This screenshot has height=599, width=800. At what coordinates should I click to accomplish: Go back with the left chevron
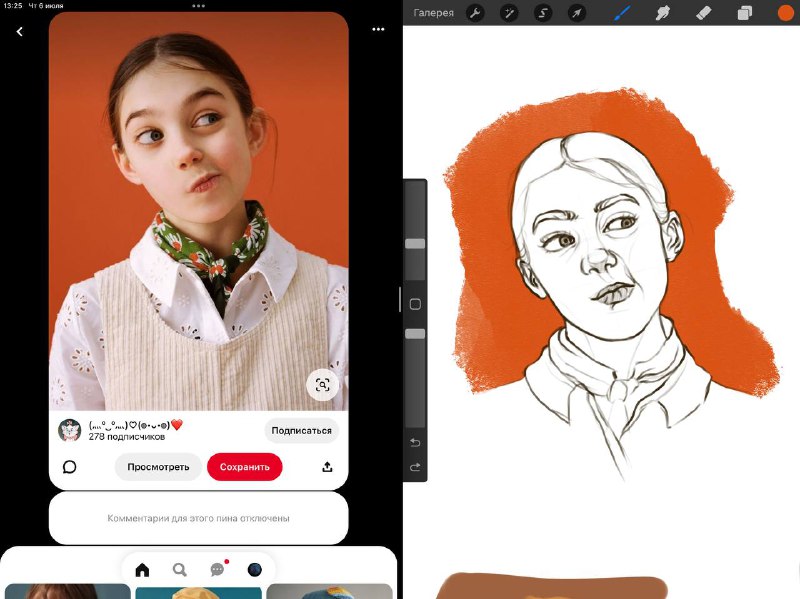(19, 32)
